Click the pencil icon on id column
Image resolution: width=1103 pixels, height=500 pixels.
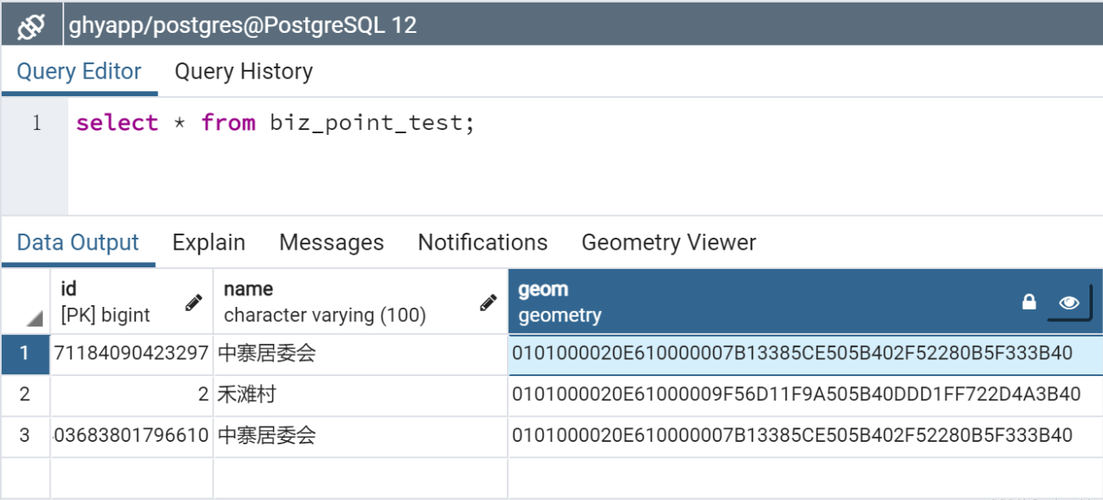tap(193, 303)
